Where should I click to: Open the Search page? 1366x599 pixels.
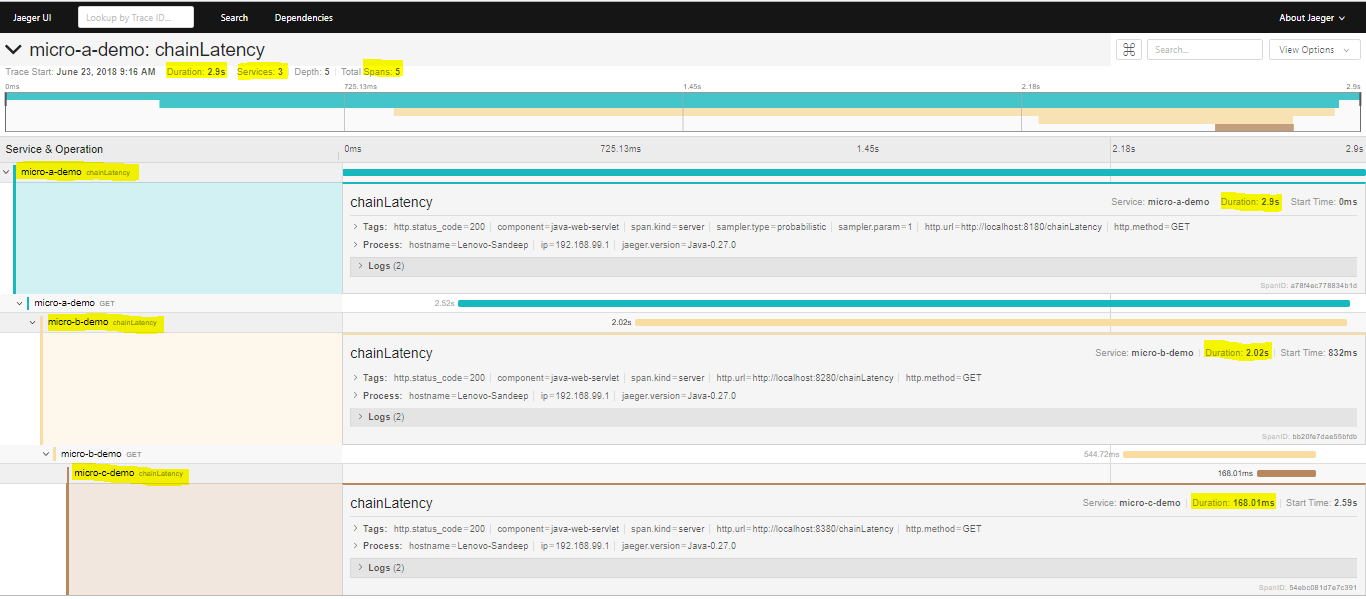click(x=234, y=17)
